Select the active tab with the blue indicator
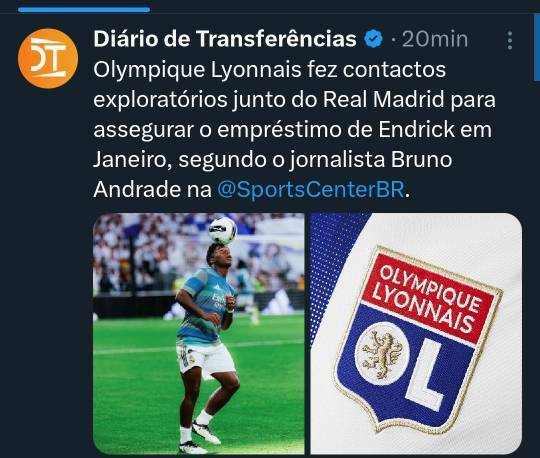 pos(84,10)
